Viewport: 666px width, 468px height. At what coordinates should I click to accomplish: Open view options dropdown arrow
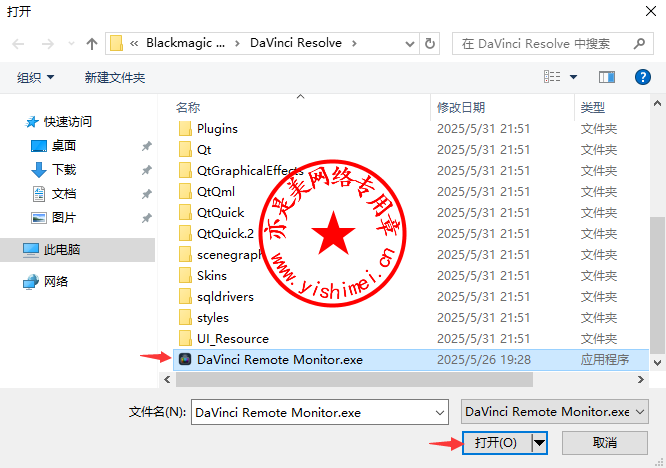573,77
